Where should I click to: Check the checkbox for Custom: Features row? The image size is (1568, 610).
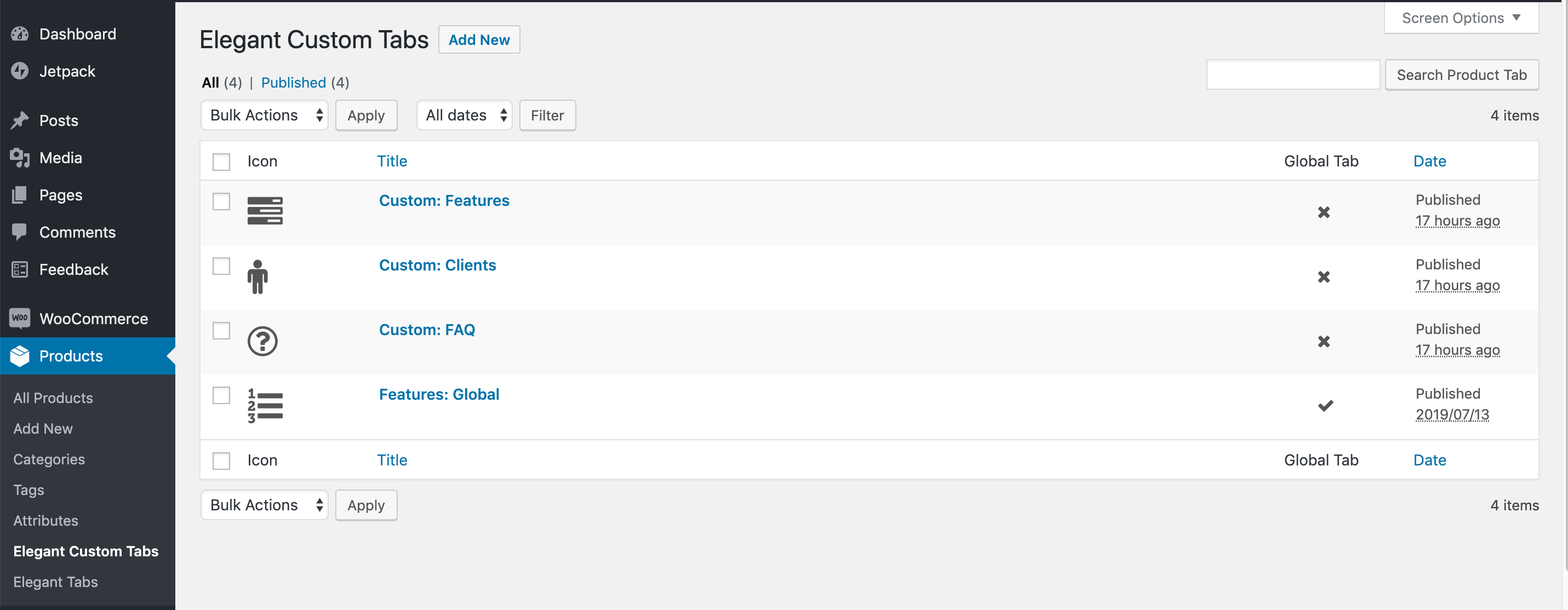click(221, 202)
